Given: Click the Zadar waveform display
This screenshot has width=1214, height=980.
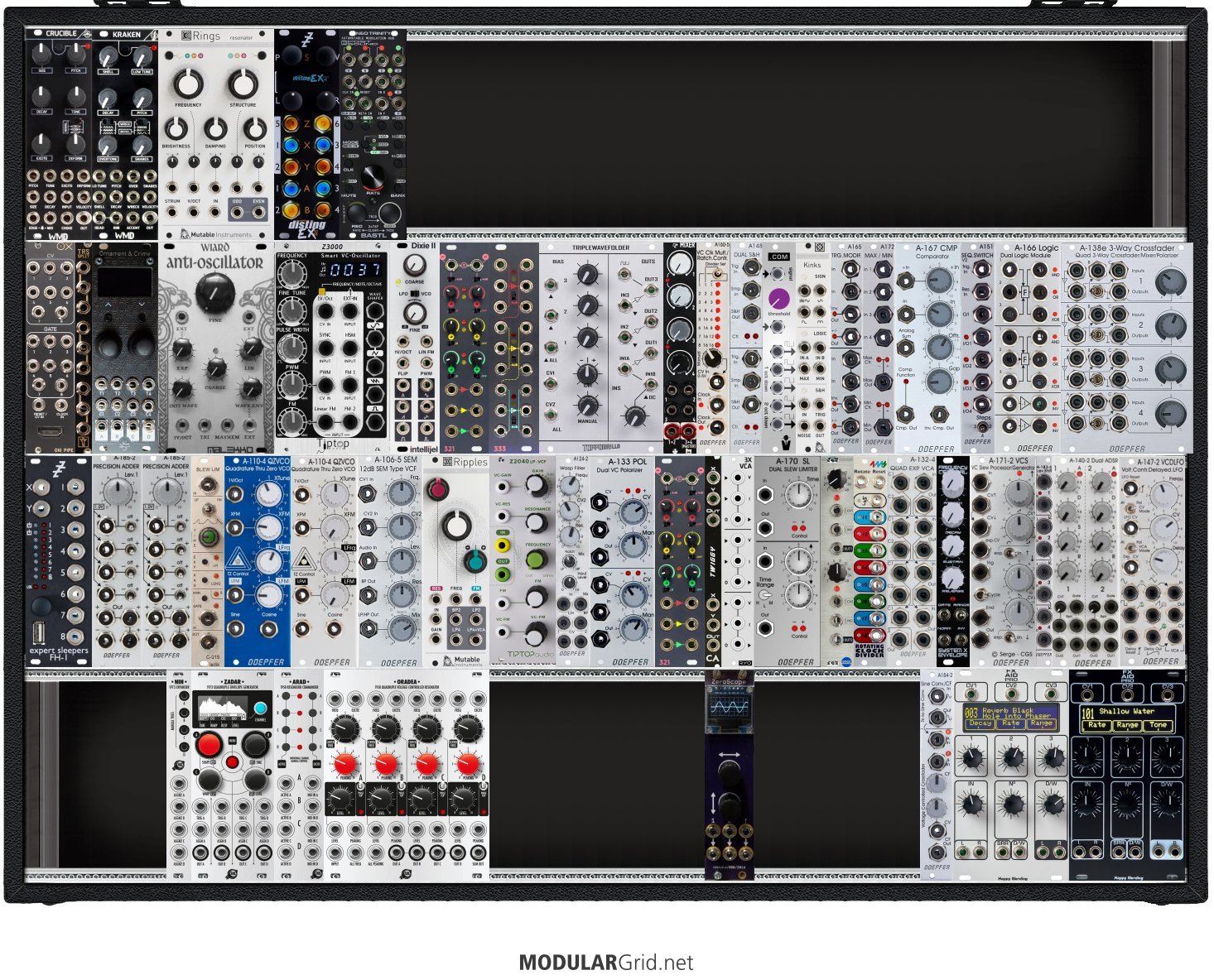Looking at the screenshot, I should point(222,709).
